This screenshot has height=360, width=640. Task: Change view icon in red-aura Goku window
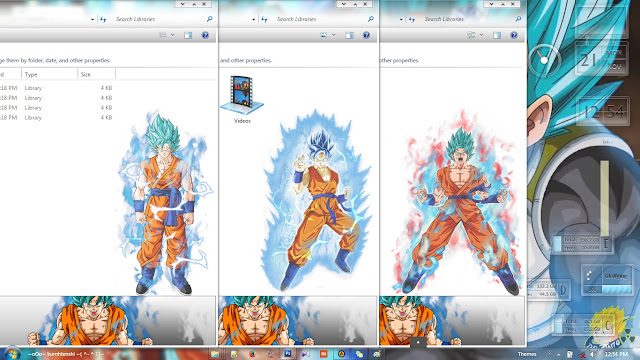click(471, 35)
